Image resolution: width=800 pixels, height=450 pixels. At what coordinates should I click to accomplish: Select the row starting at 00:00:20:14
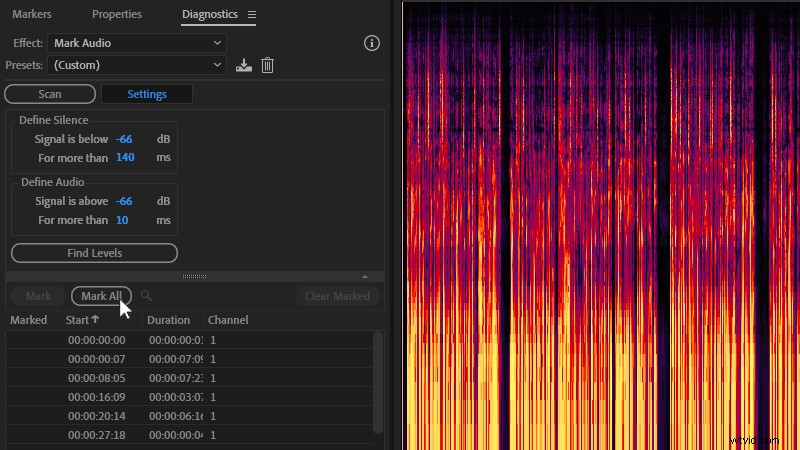(x=189, y=416)
